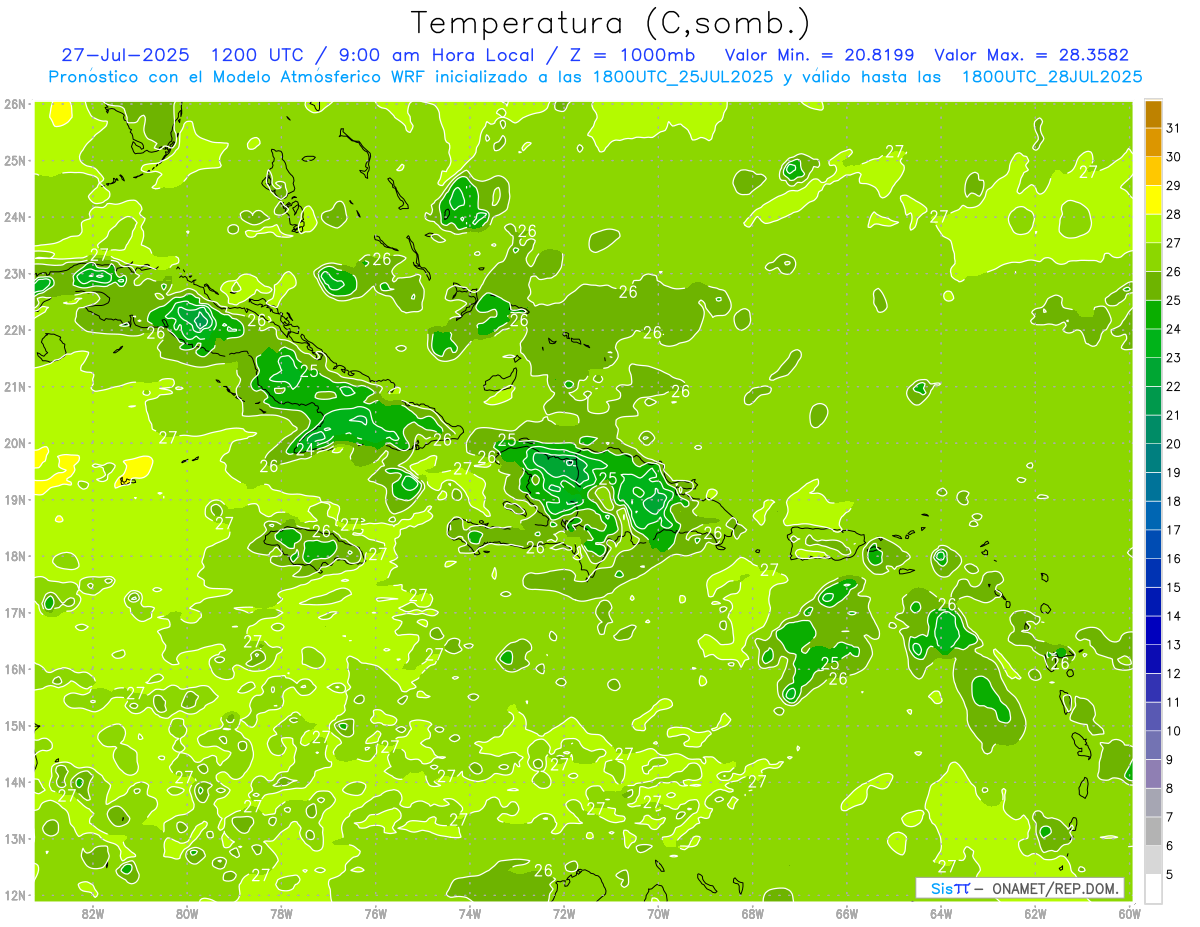Click the "1800UTC_28JUL2025" valid-until time
Screen dimensions: 1200x927
click(1052, 77)
